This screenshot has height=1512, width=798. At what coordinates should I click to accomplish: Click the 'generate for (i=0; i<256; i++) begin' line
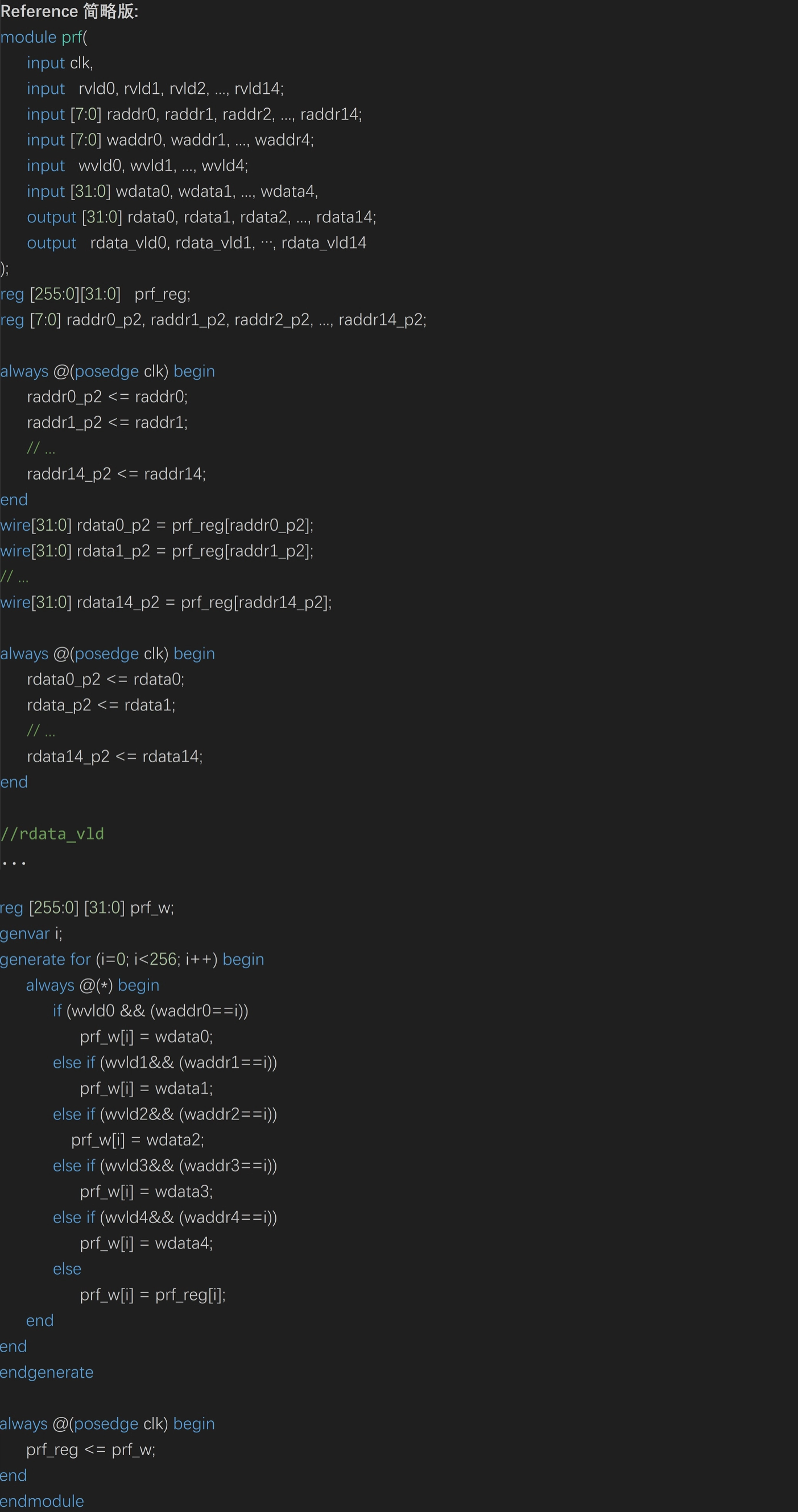pos(132,960)
